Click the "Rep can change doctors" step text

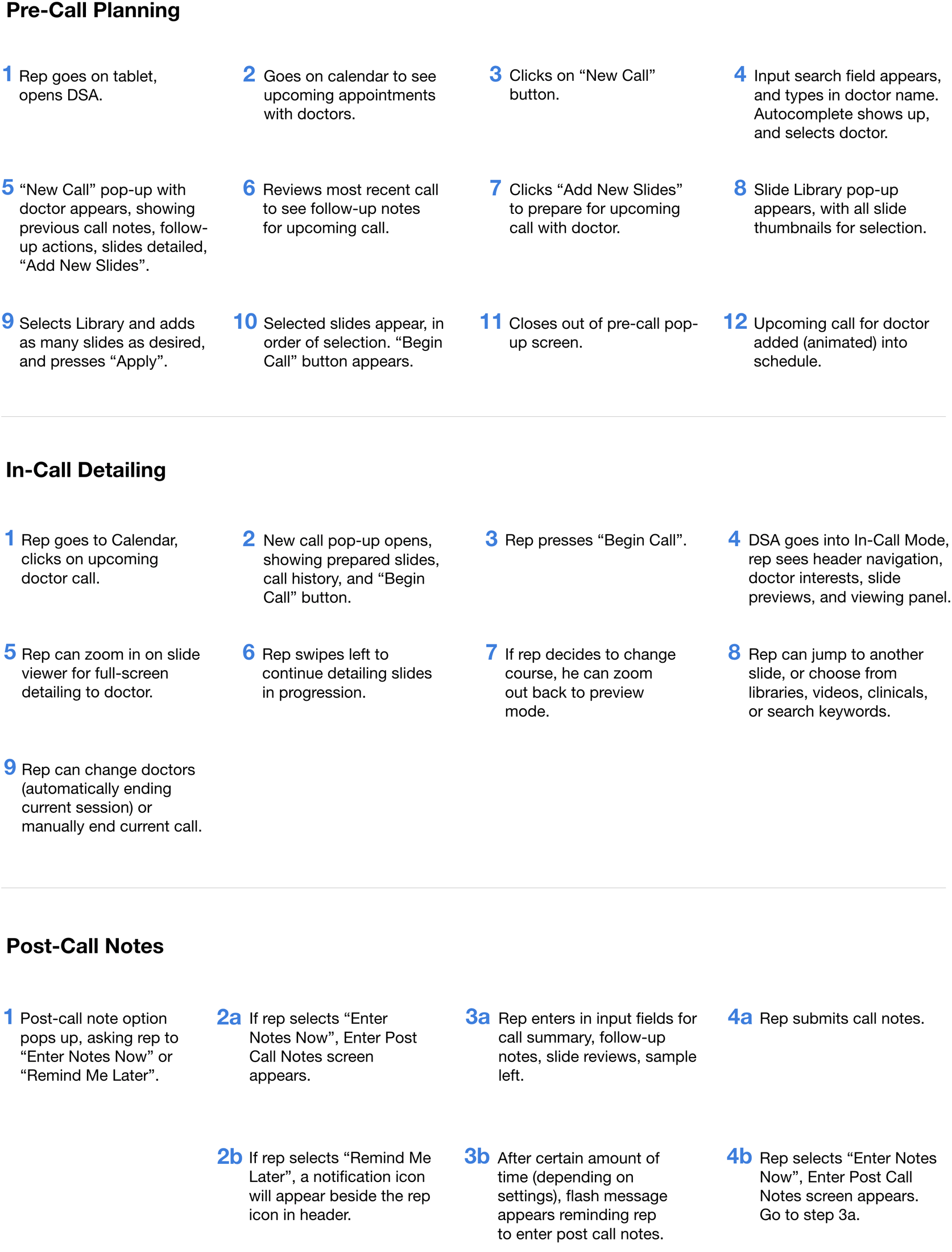pos(111,798)
